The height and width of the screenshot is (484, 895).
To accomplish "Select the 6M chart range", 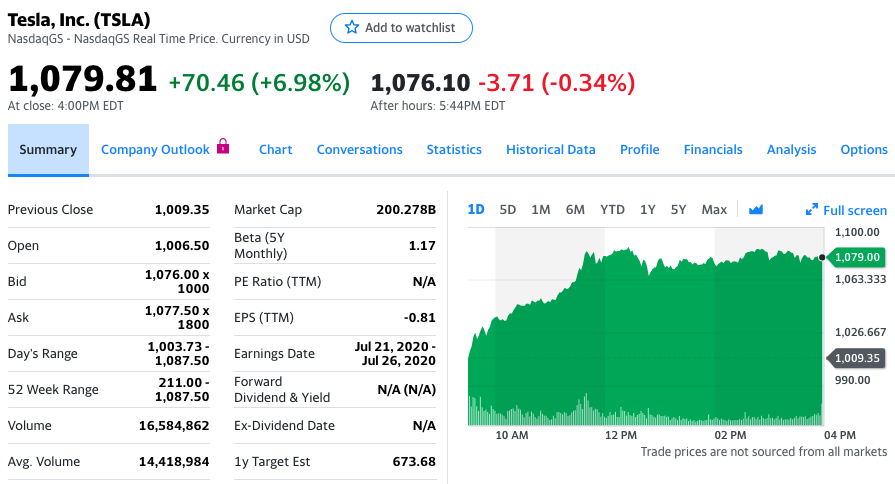I will click(575, 209).
